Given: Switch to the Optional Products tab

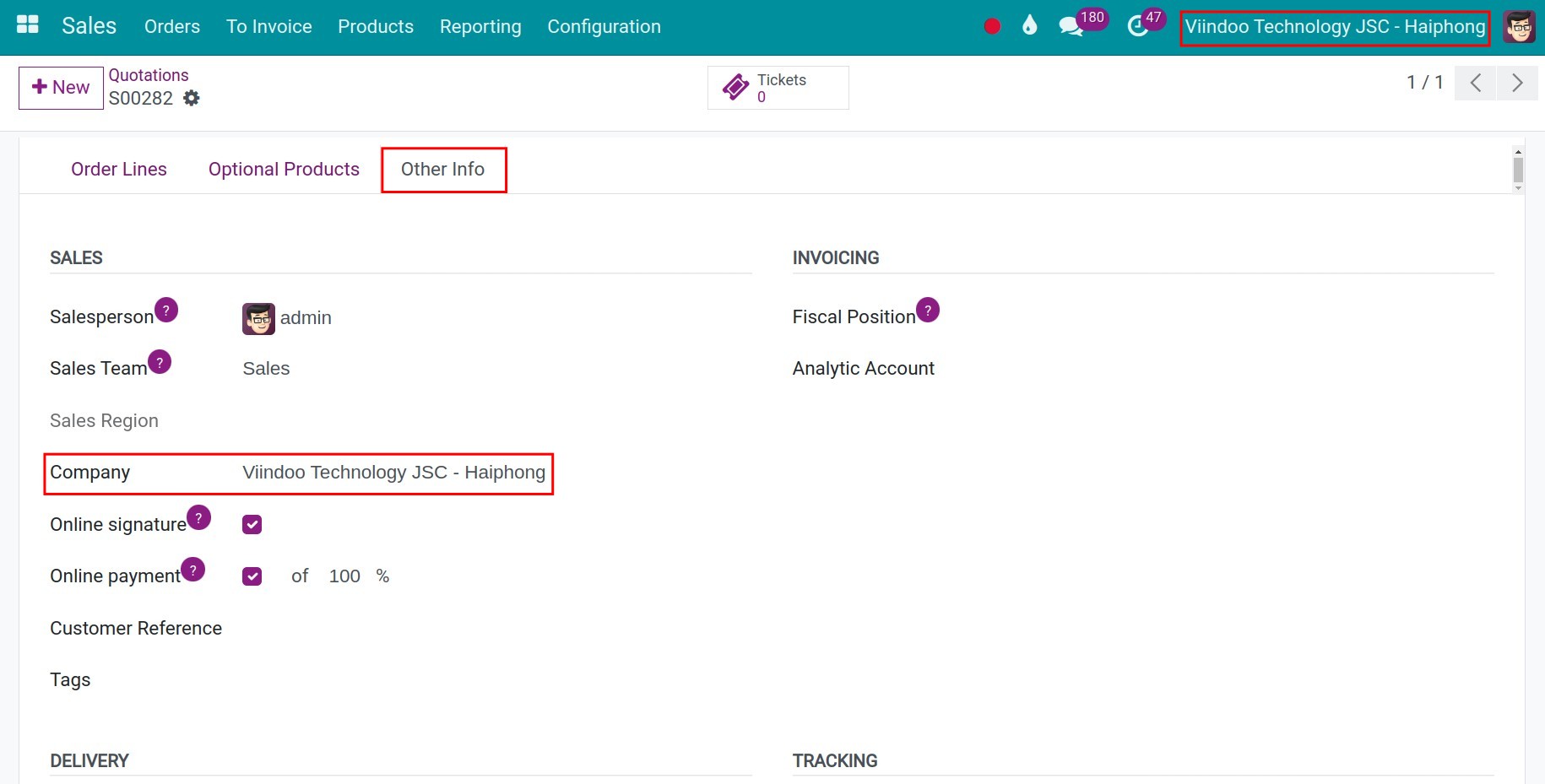Looking at the screenshot, I should click(x=284, y=170).
